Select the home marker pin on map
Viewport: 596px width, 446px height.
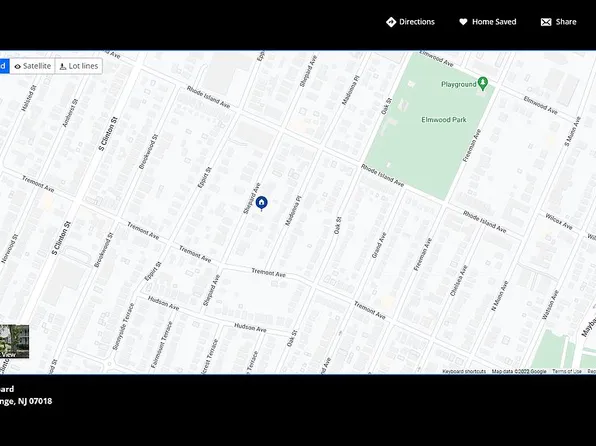tap(262, 203)
